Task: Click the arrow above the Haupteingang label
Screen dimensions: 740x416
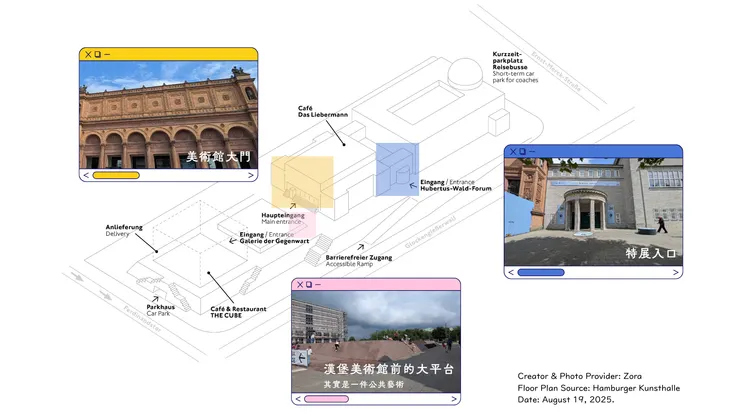Action: pyautogui.click(x=293, y=206)
